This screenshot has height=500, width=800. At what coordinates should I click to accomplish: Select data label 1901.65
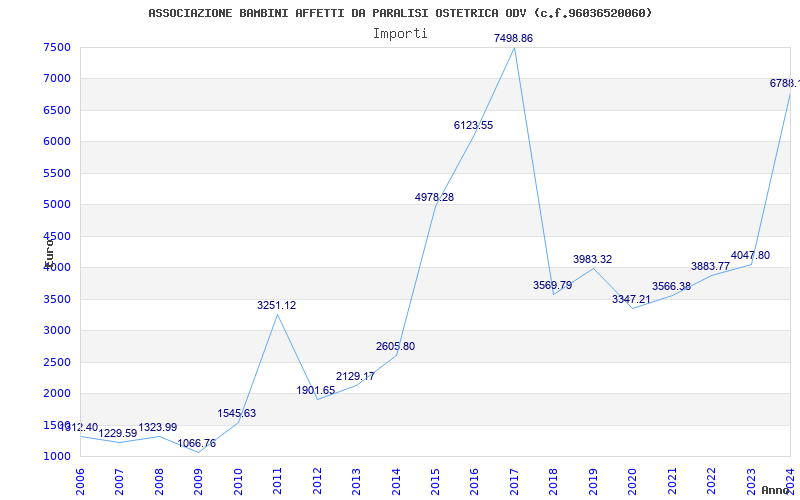(x=316, y=391)
